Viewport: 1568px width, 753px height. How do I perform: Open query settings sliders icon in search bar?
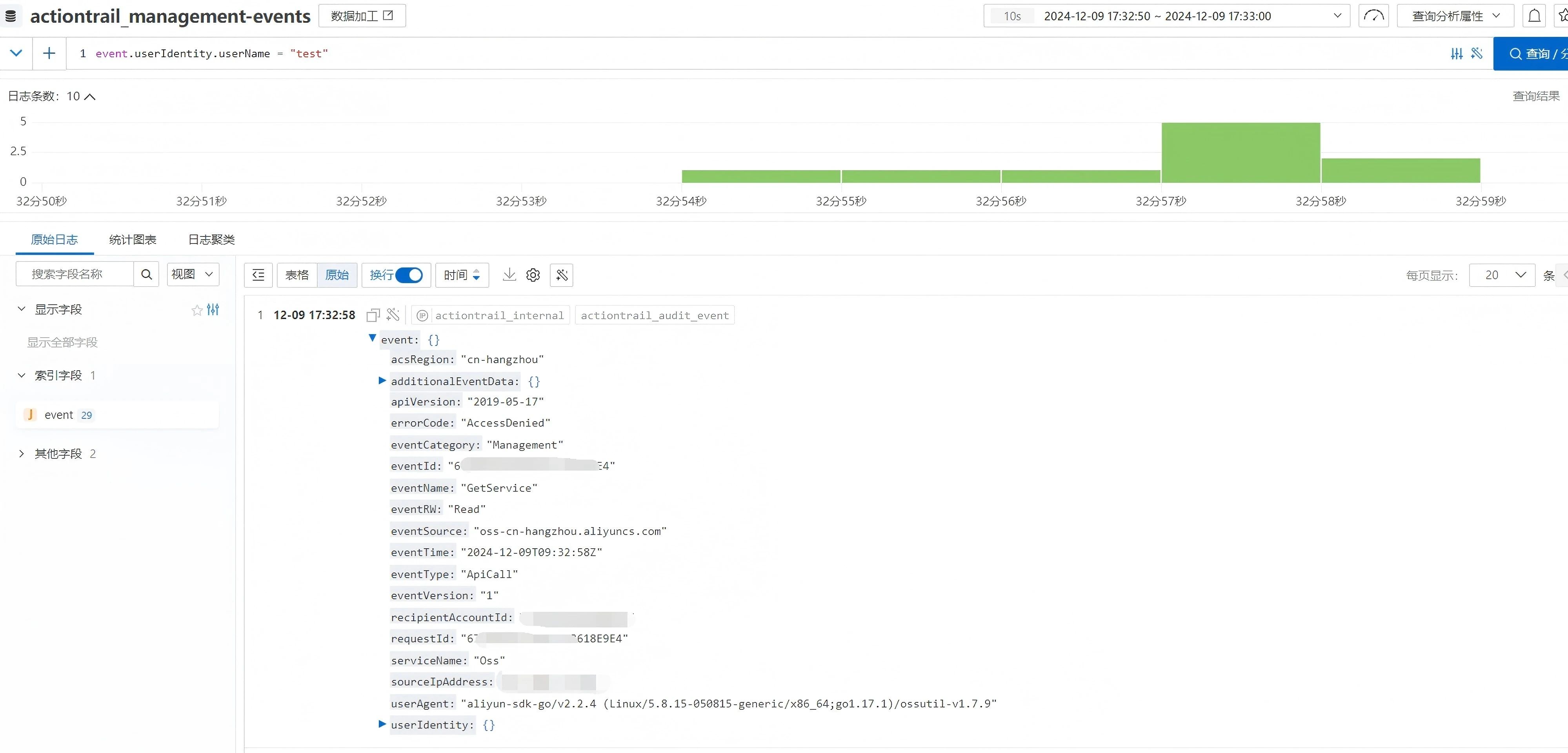click(x=1457, y=54)
